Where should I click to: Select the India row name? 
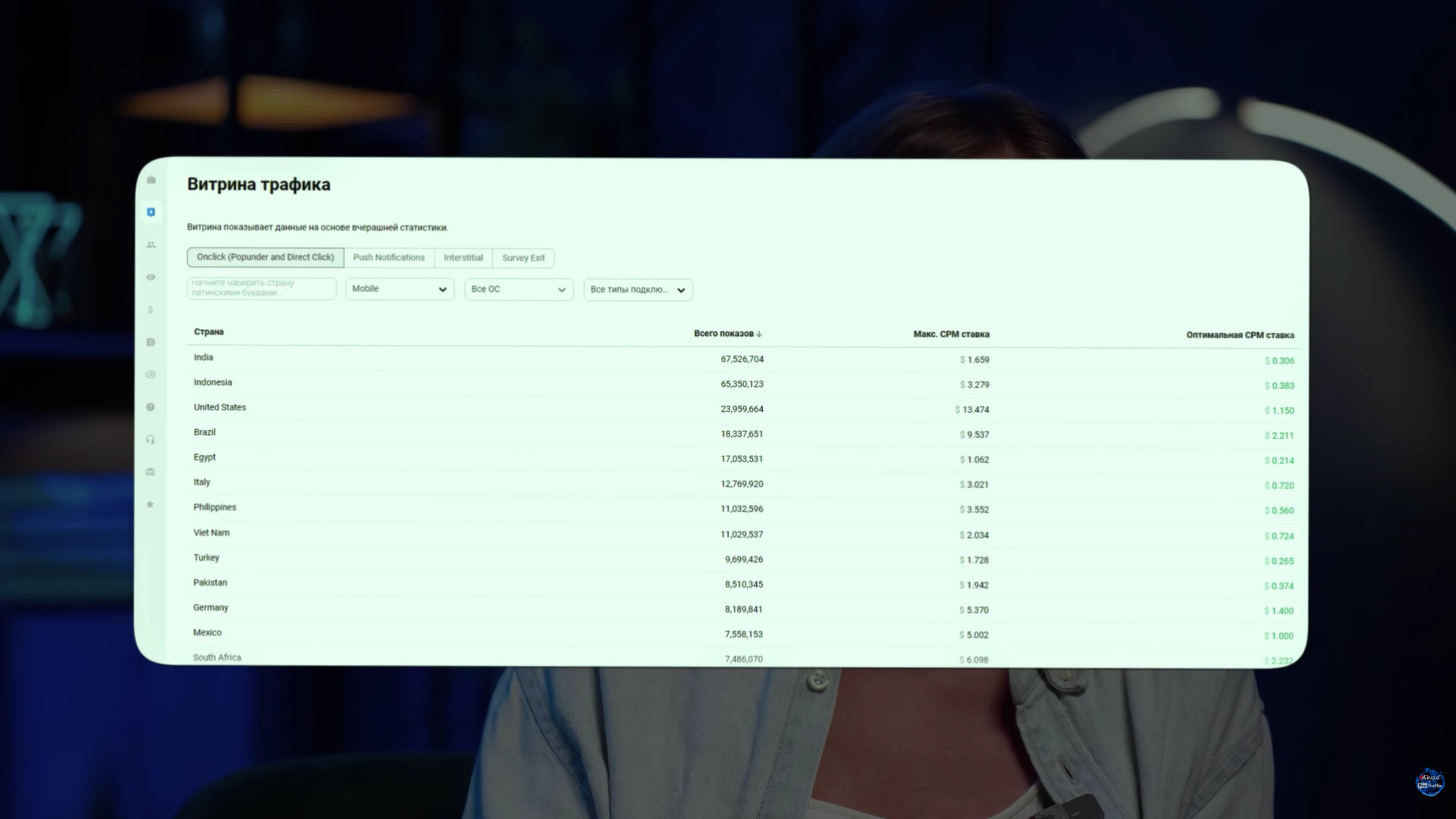203,357
